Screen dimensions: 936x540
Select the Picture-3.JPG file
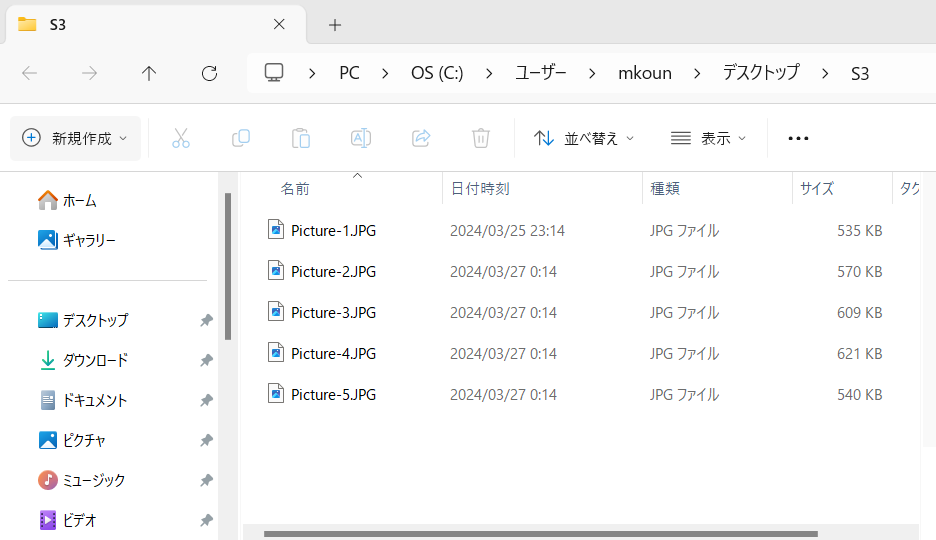(x=333, y=312)
